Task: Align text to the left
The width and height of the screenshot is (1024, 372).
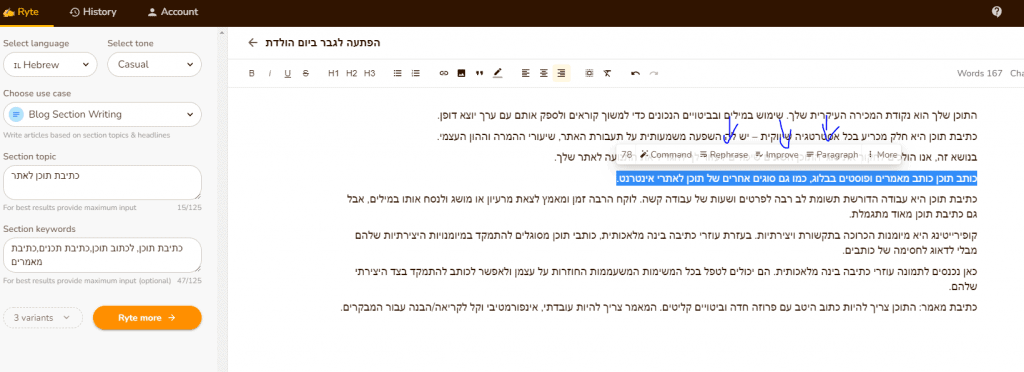Action: (x=526, y=74)
